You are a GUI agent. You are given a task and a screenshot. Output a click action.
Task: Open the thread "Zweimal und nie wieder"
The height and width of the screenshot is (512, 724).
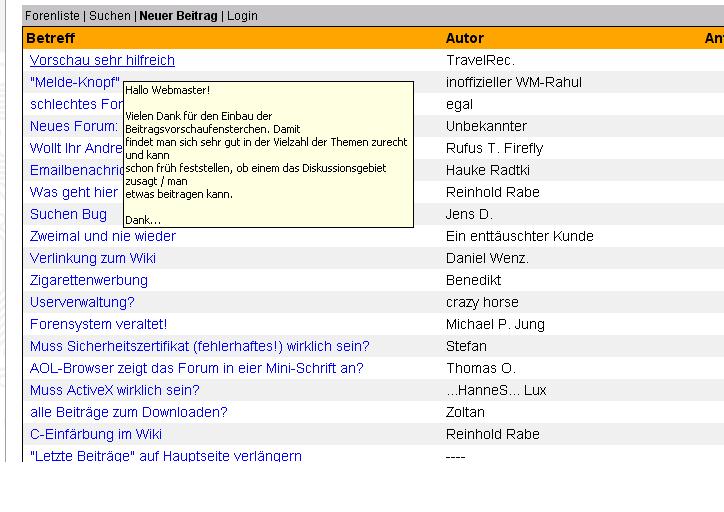(103, 236)
